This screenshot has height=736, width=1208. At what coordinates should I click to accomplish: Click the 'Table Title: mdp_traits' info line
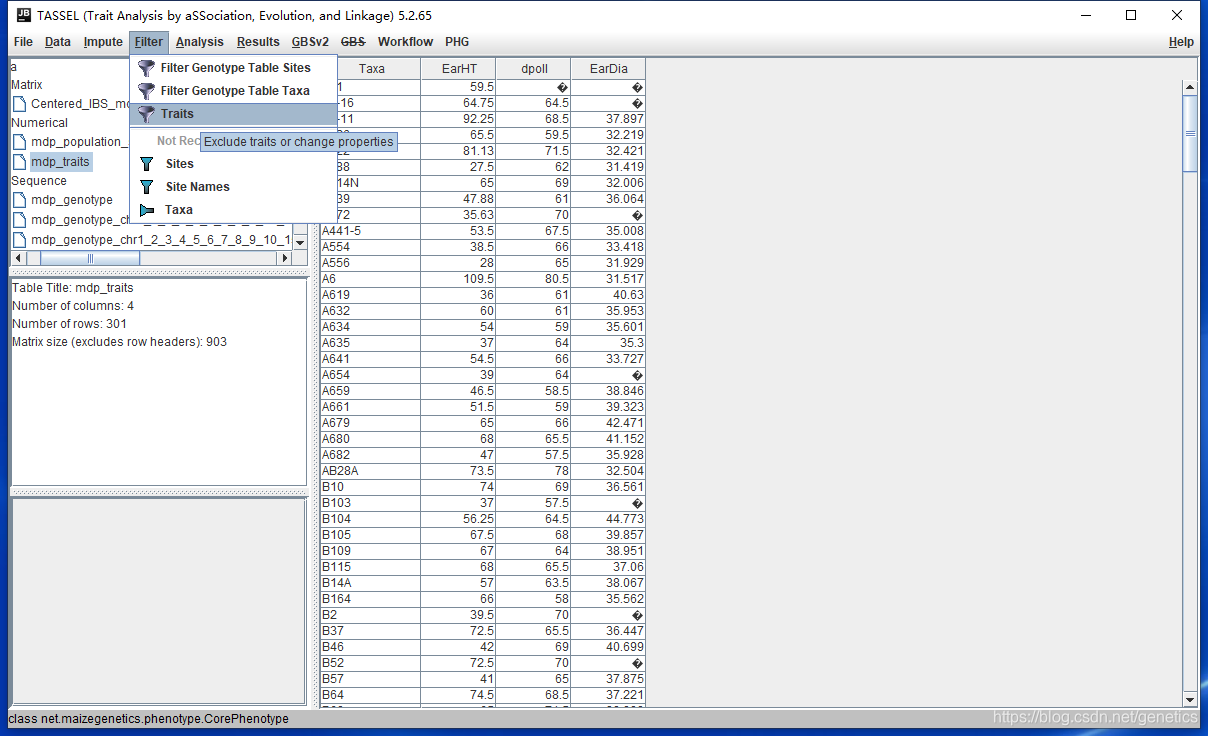pos(73,288)
